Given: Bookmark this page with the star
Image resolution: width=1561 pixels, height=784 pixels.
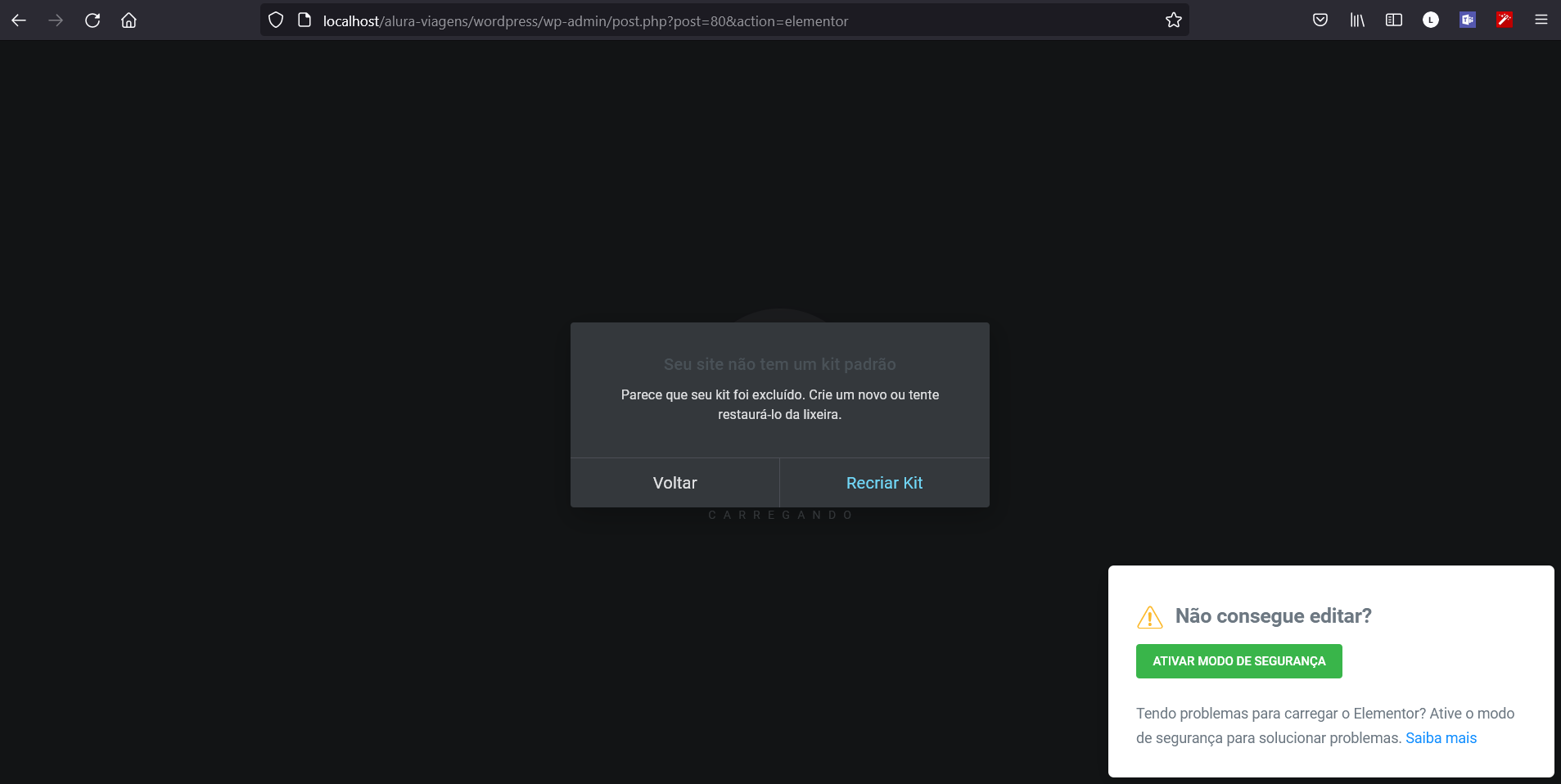Looking at the screenshot, I should [x=1174, y=20].
